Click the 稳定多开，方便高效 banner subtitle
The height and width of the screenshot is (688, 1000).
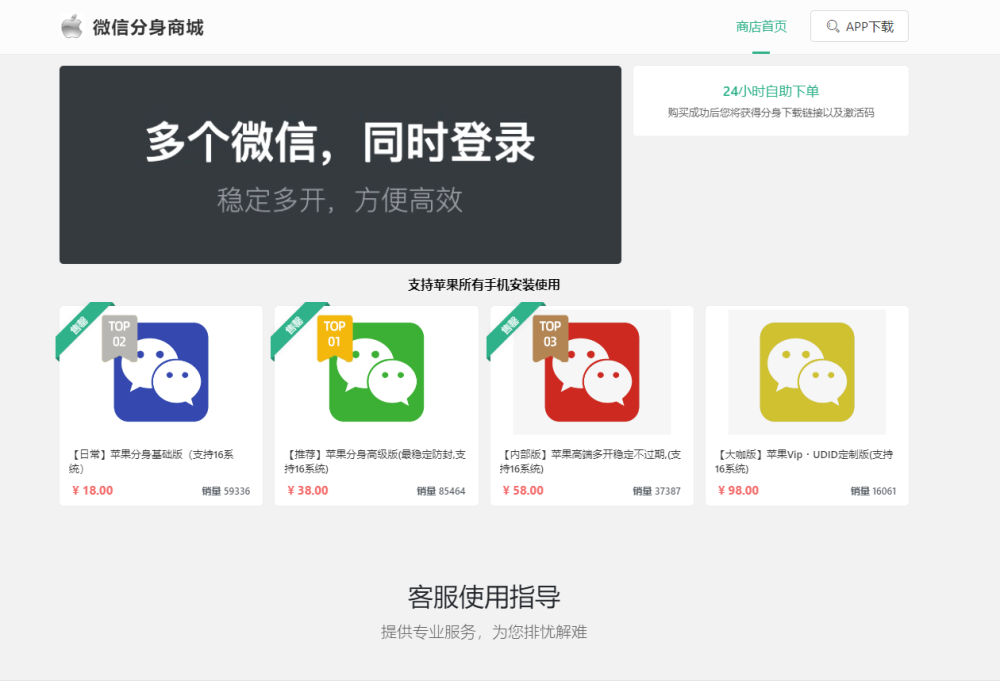coord(340,200)
